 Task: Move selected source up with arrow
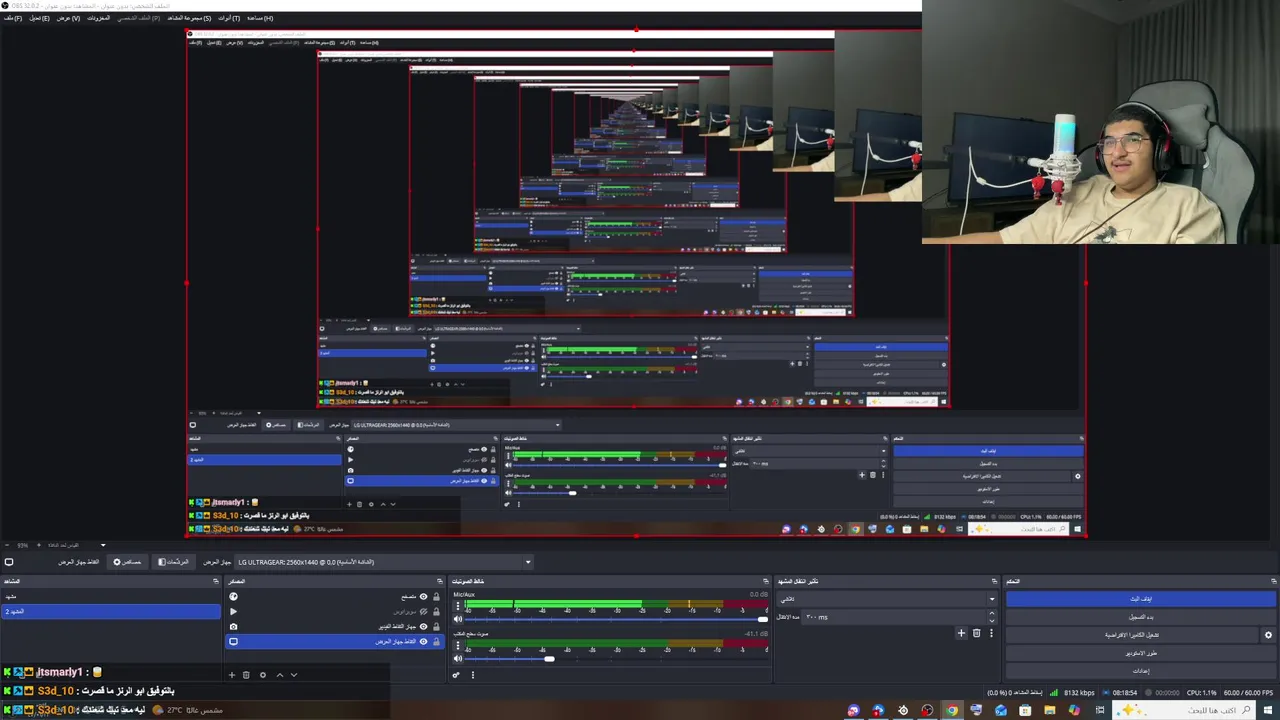click(279, 675)
